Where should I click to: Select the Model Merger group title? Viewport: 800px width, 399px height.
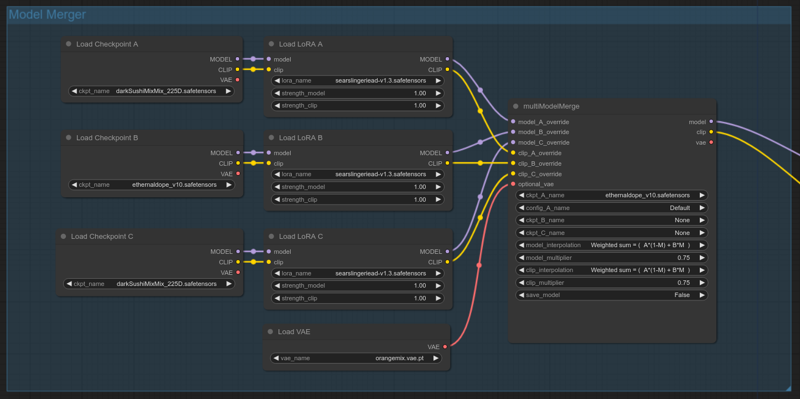[47, 15]
